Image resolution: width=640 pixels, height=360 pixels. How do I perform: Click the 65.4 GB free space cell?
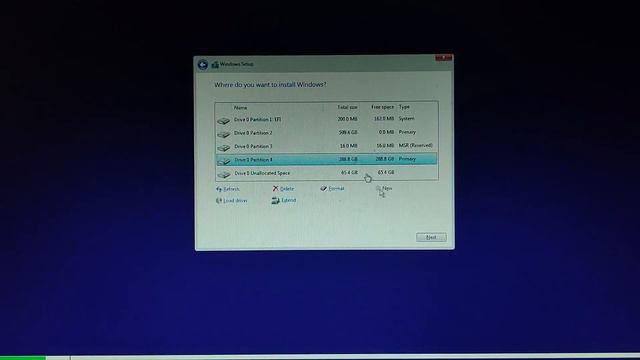(x=386, y=173)
